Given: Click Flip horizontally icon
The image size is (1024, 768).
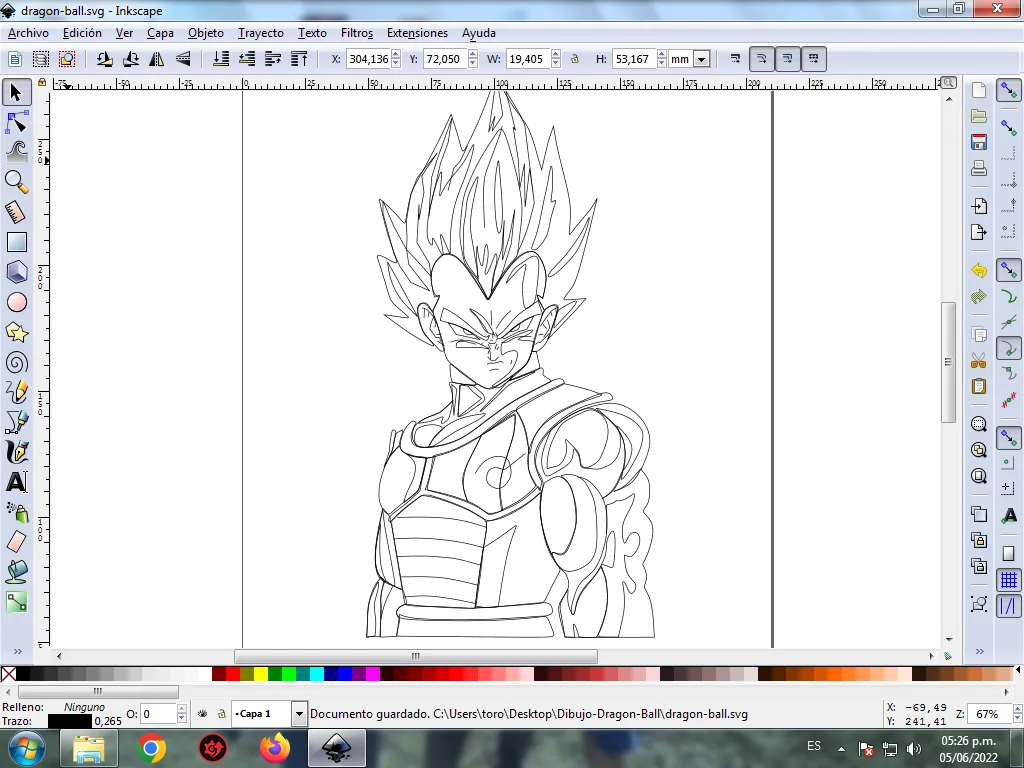Looking at the screenshot, I should pyautogui.click(x=157, y=59).
